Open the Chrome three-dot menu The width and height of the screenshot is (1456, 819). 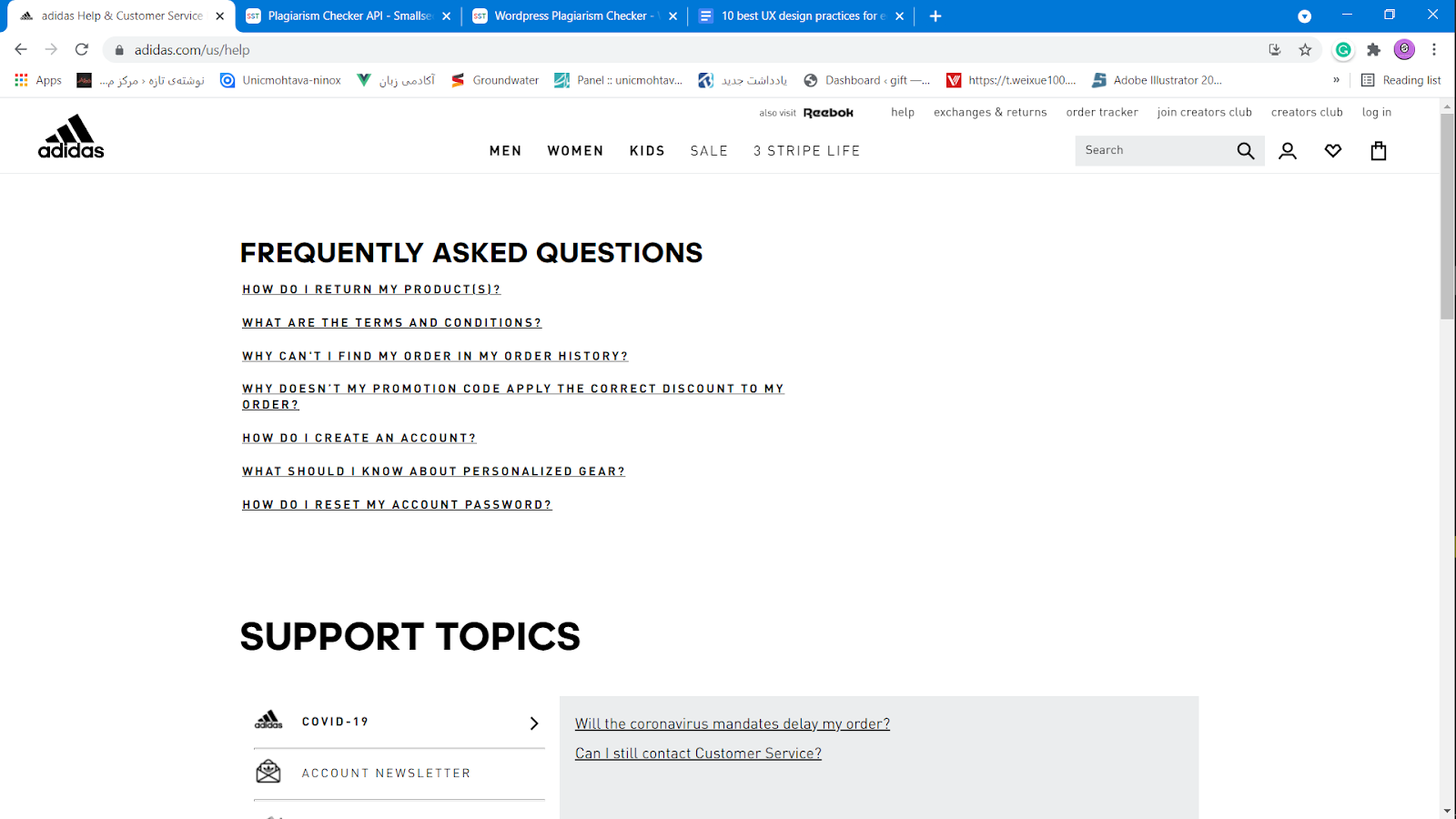pos(1434,50)
